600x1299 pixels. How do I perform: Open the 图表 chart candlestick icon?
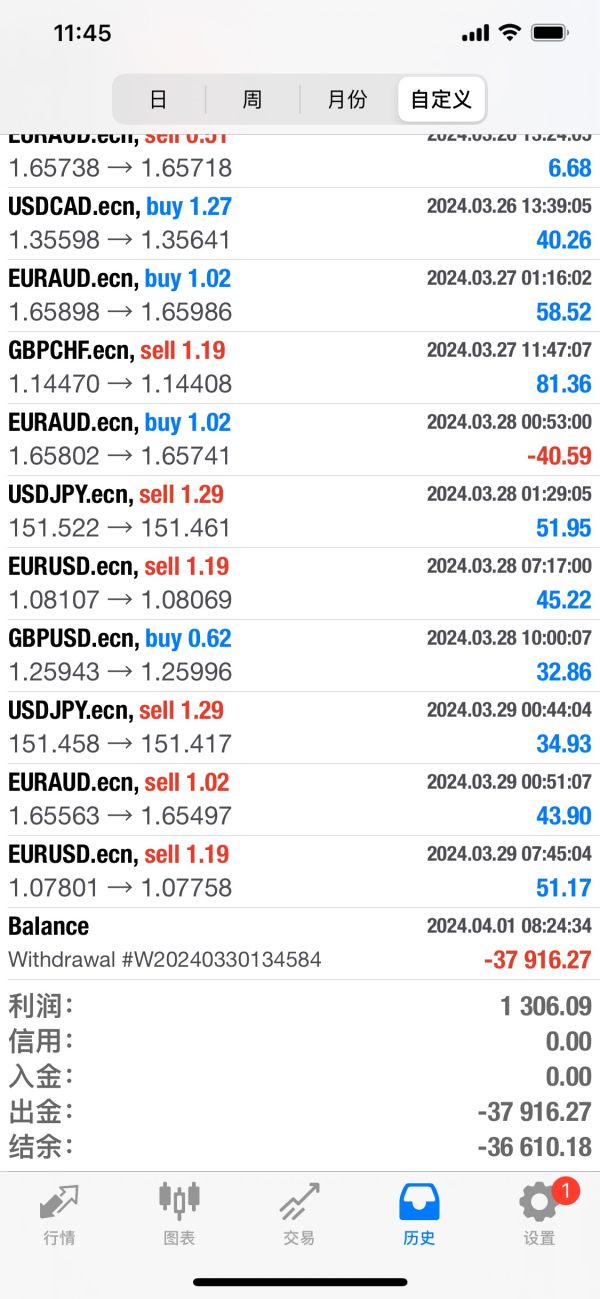[x=179, y=1199]
